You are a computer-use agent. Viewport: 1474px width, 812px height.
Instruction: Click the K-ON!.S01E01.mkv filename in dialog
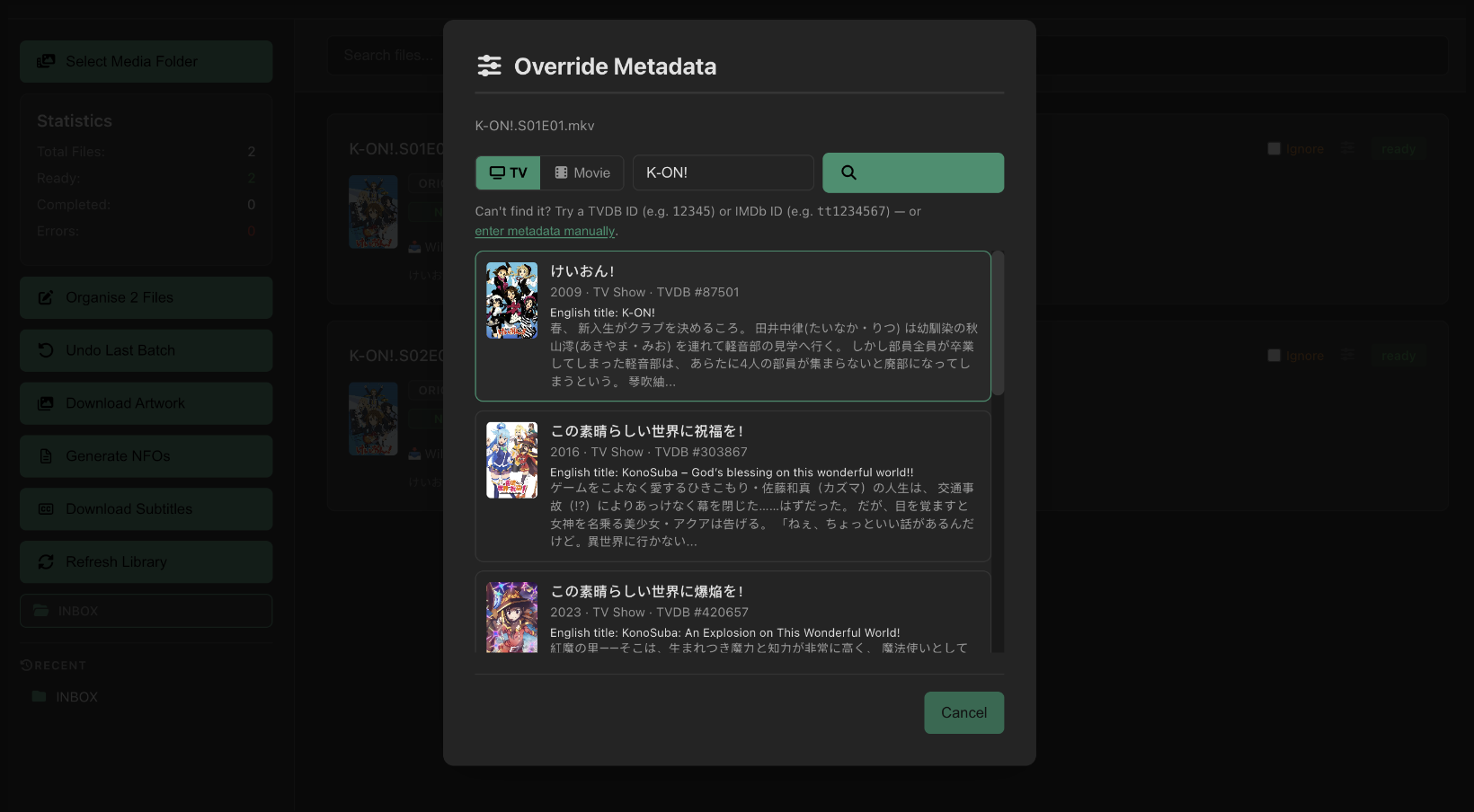tap(535, 126)
